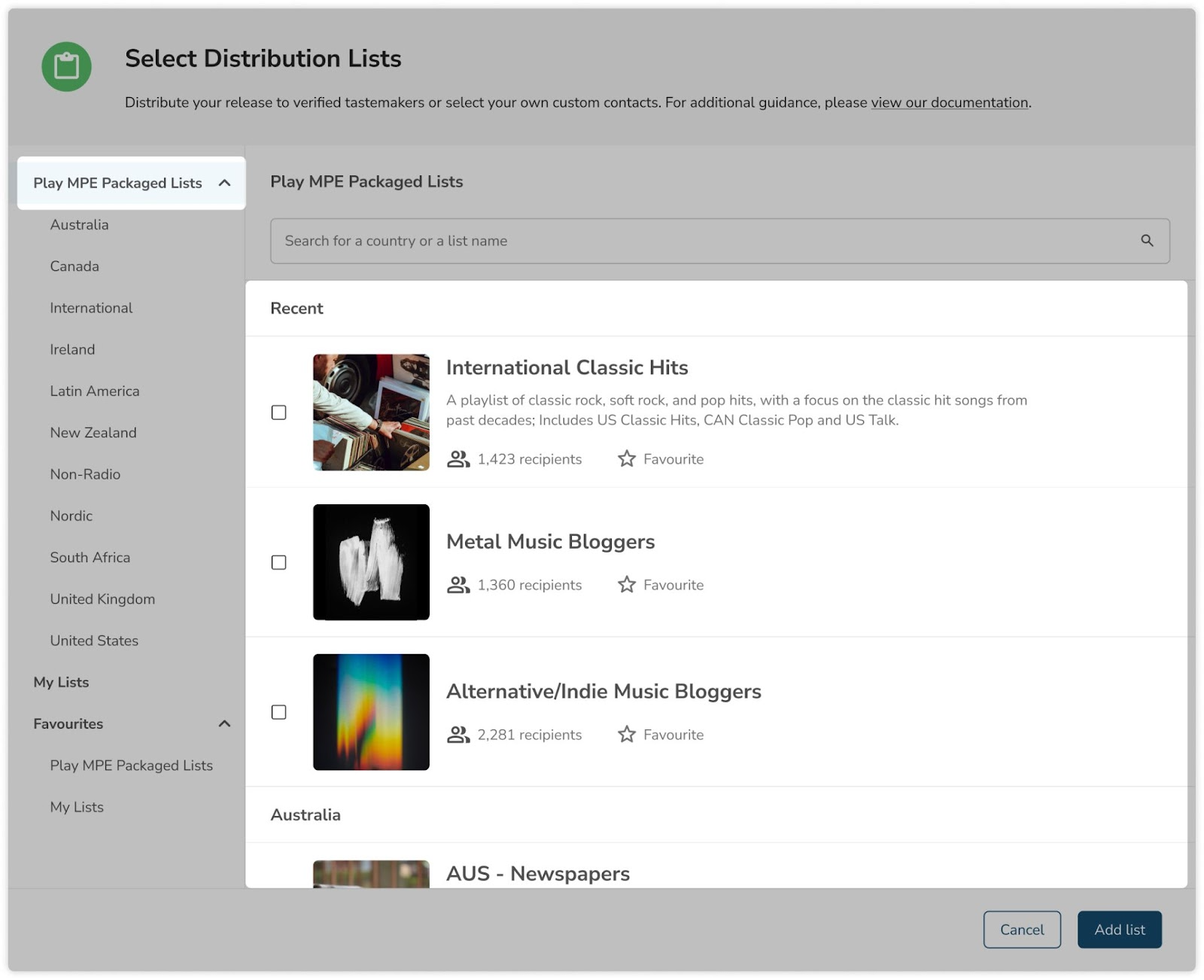Select Non-Radio in the sidebar
This screenshot has width=1204, height=980.
pos(85,474)
